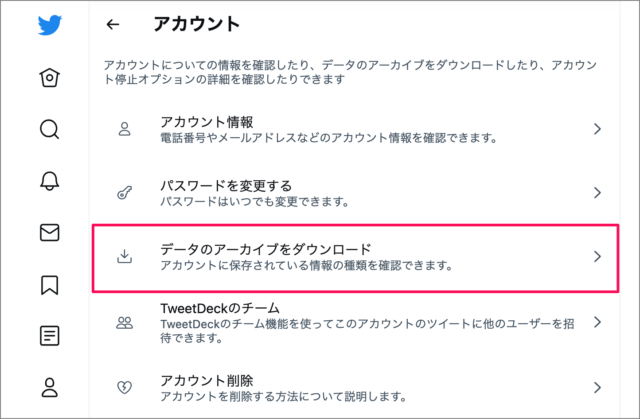640x419 pixels.
Task: Expand データのアーカイブをダウンロード chevron
Action: 597,257
